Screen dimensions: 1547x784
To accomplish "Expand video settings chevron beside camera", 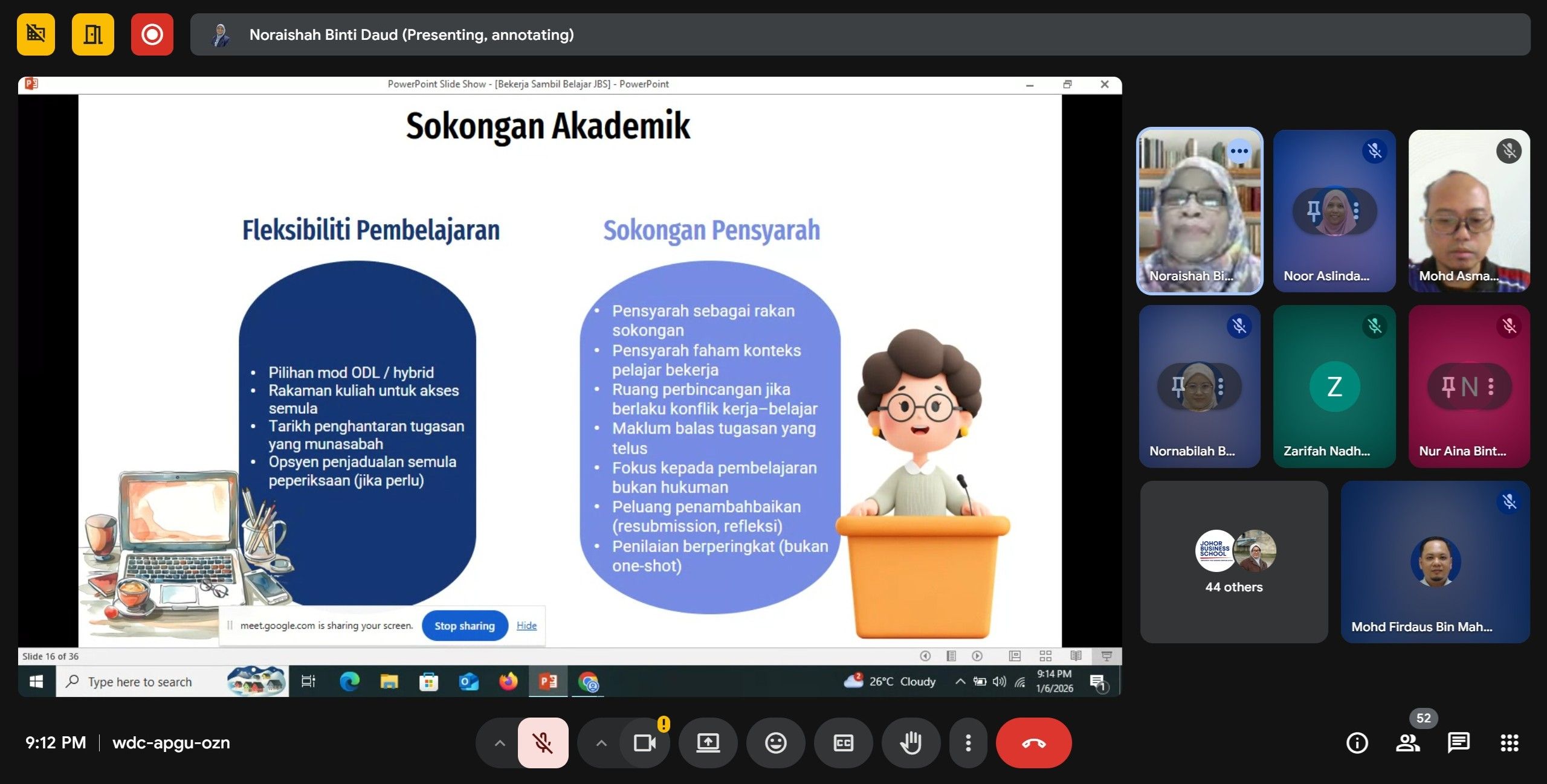I will point(601,742).
